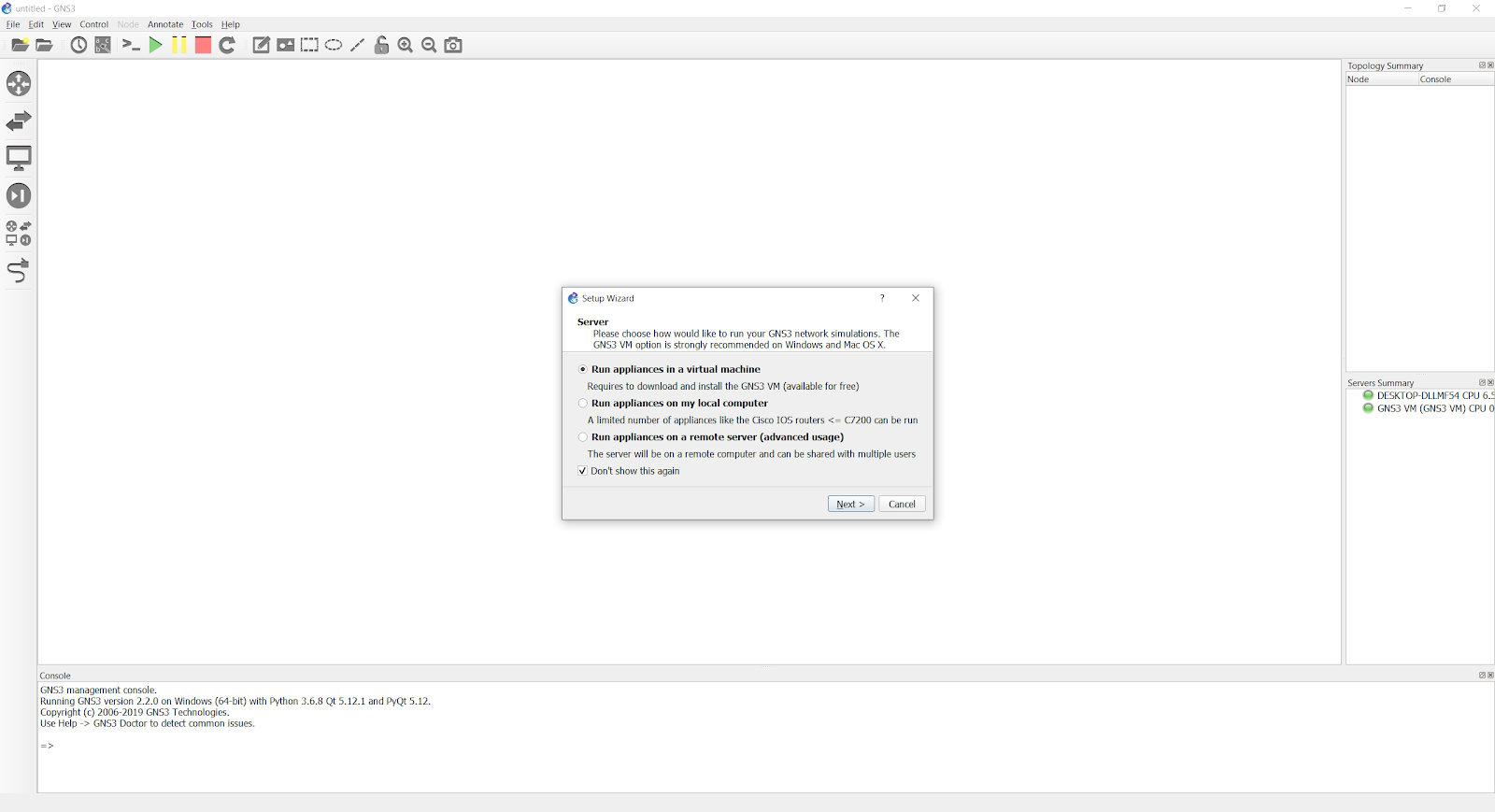Suspend all nodes with yellow pause icon

[x=179, y=45]
